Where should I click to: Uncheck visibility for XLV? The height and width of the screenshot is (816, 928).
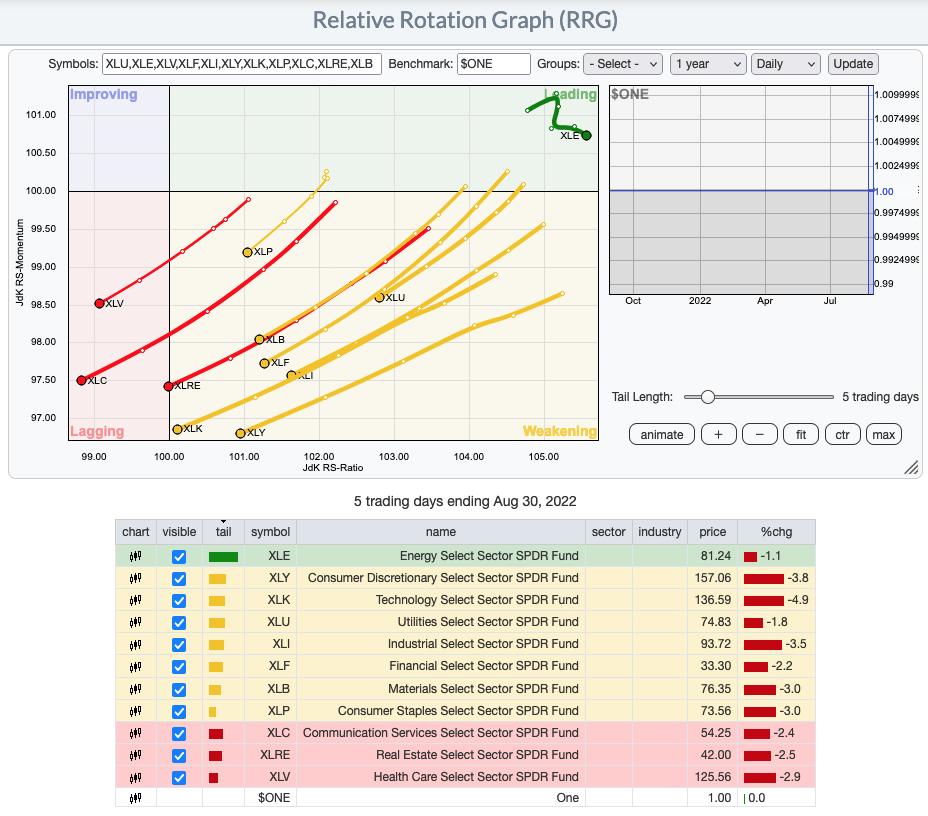tap(179, 778)
